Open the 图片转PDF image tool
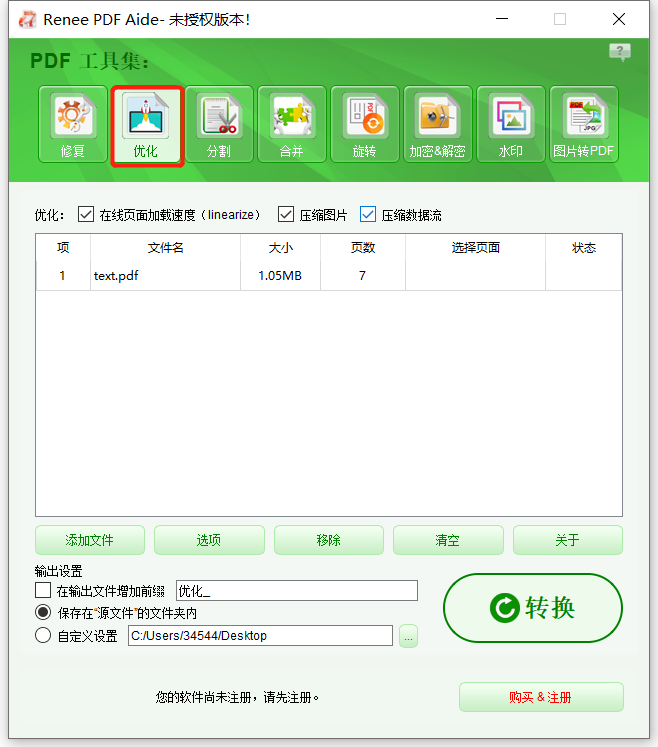The image size is (658, 747). pyautogui.click(x=584, y=124)
